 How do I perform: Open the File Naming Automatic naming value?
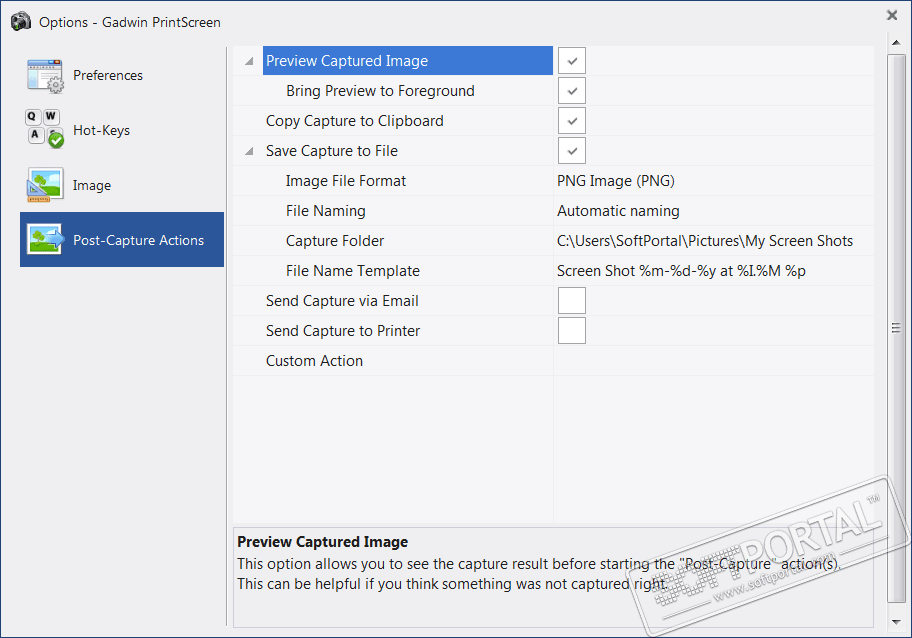[x=618, y=211]
